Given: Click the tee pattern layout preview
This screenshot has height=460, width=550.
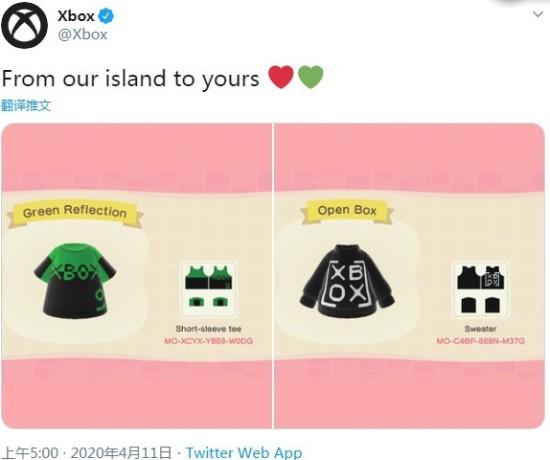Looking at the screenshot, I should (x=209, y=289).
